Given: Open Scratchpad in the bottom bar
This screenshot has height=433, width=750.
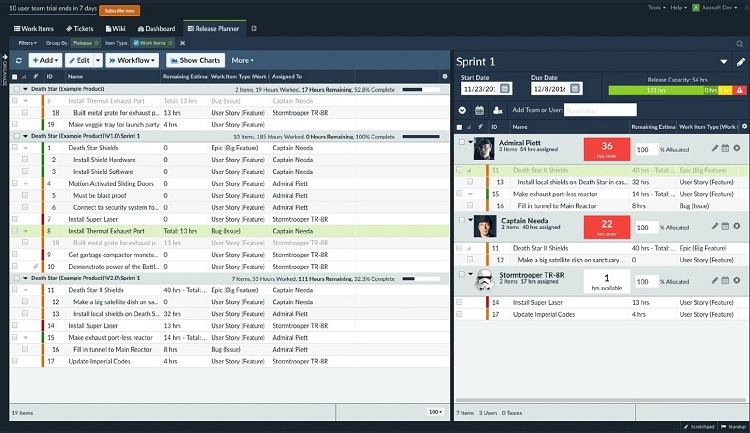Looking at the screenshot, I should [699, 427].
